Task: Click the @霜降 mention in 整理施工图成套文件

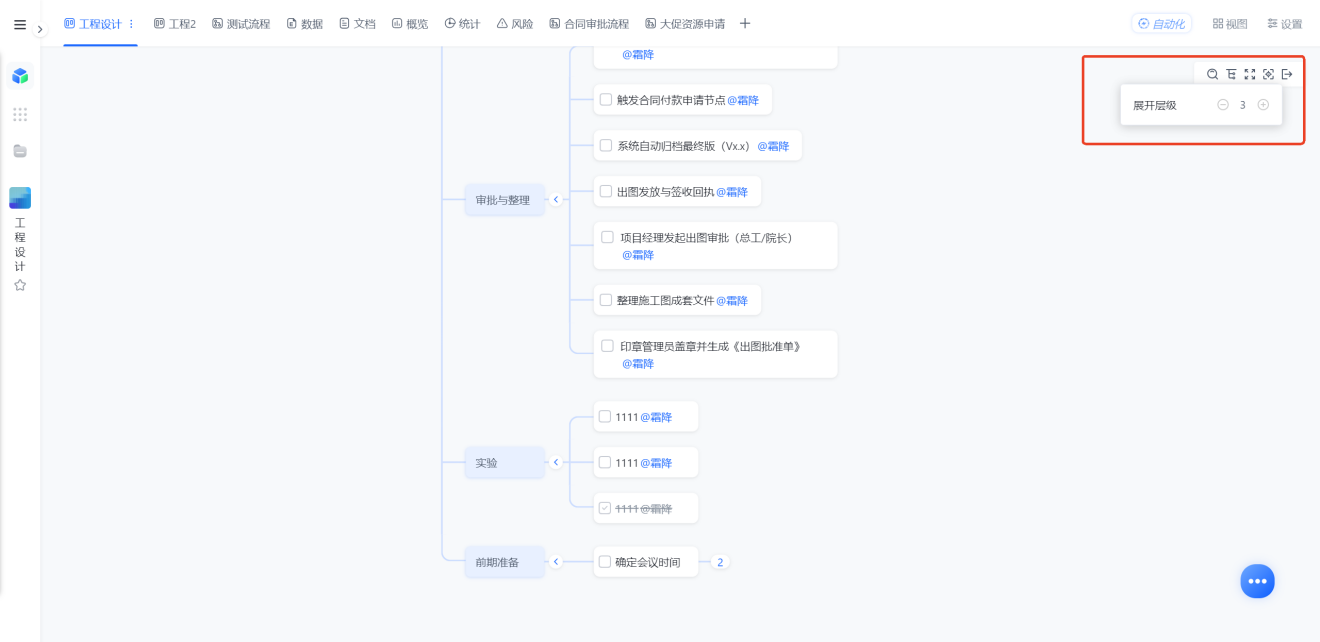Action: (732, 300)
